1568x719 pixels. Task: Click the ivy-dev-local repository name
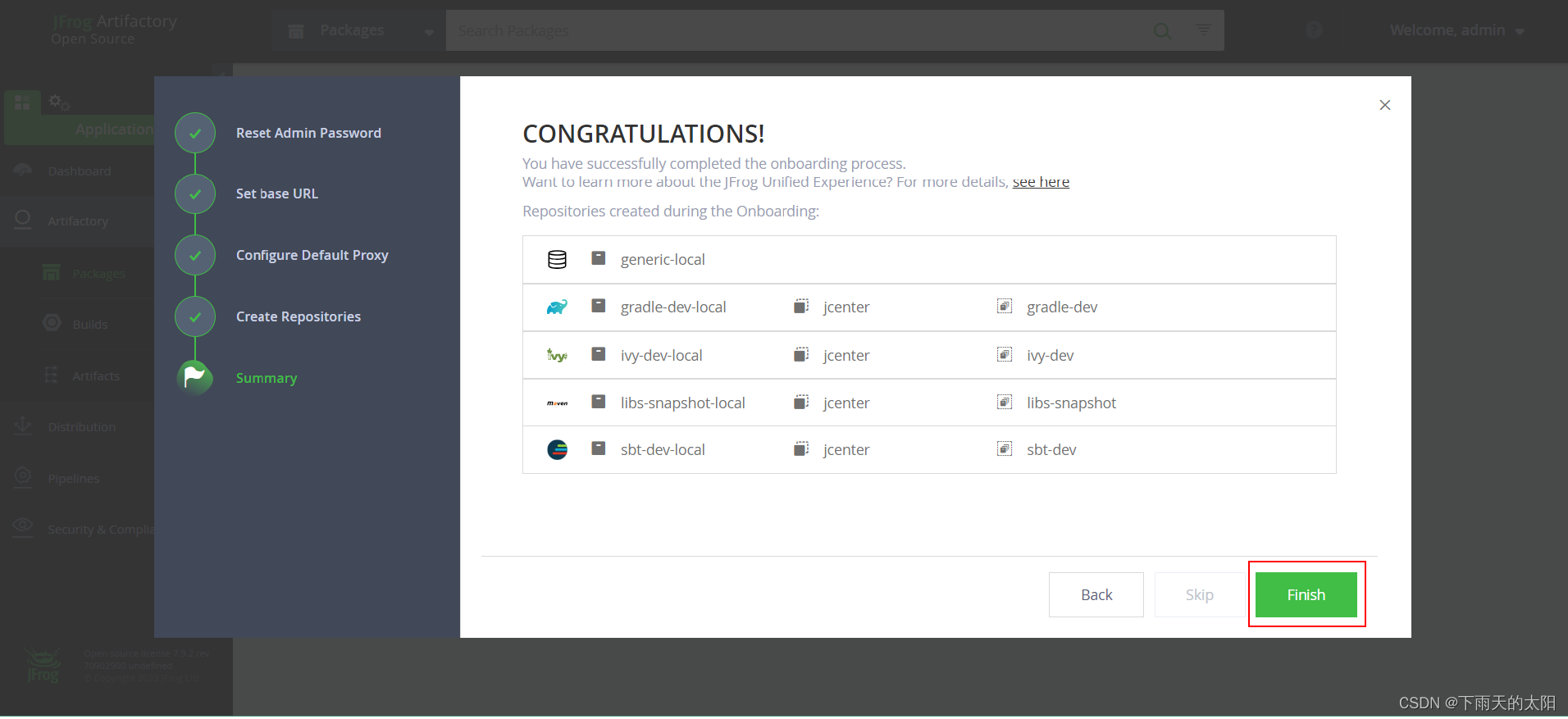(662, 355)
